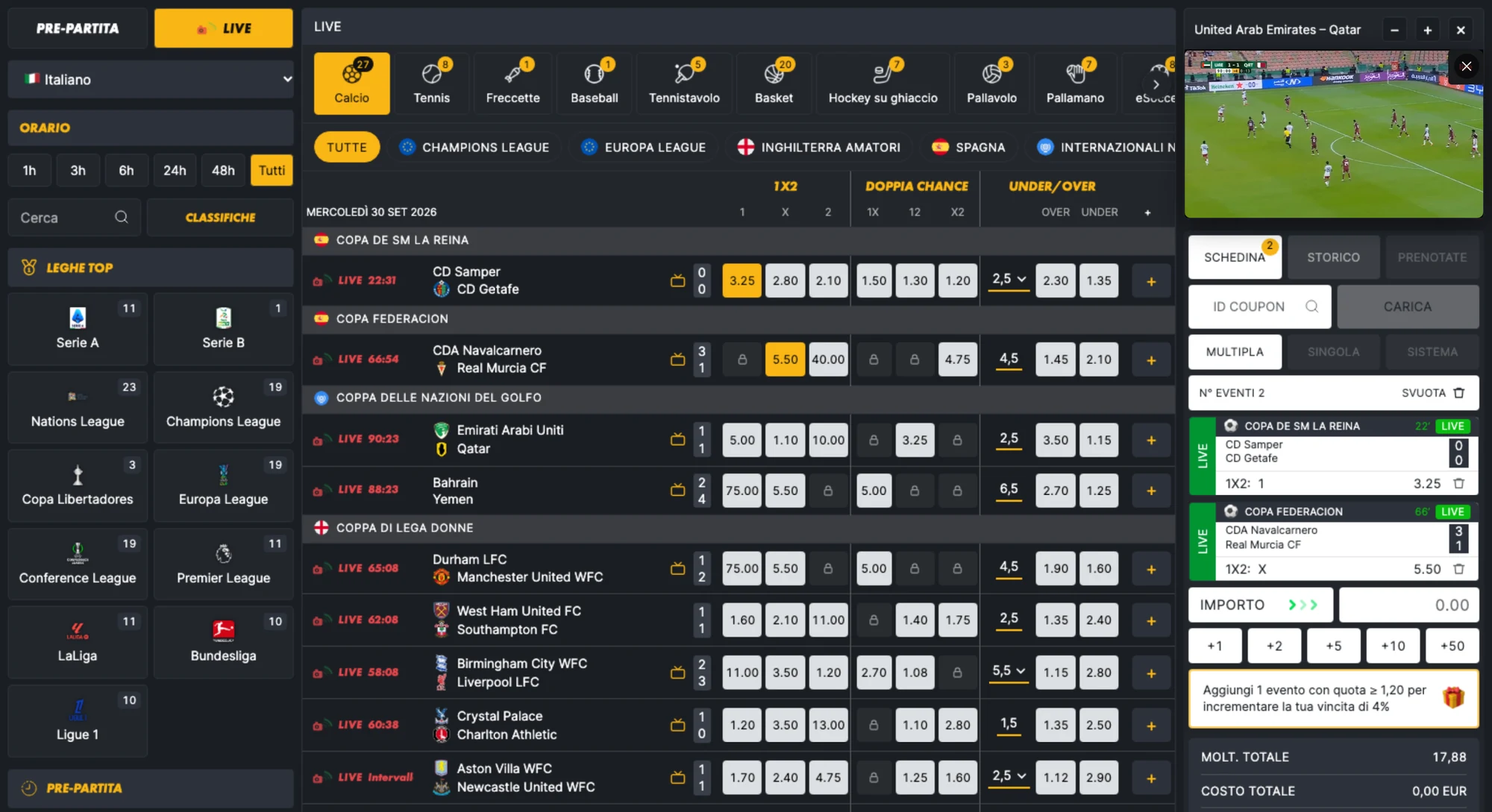Viewport: 1492px width, 812px height.
Task: Toggle odds 10.00 for Emirati Arabi Uniti
Action: click(x=828, y=440)
